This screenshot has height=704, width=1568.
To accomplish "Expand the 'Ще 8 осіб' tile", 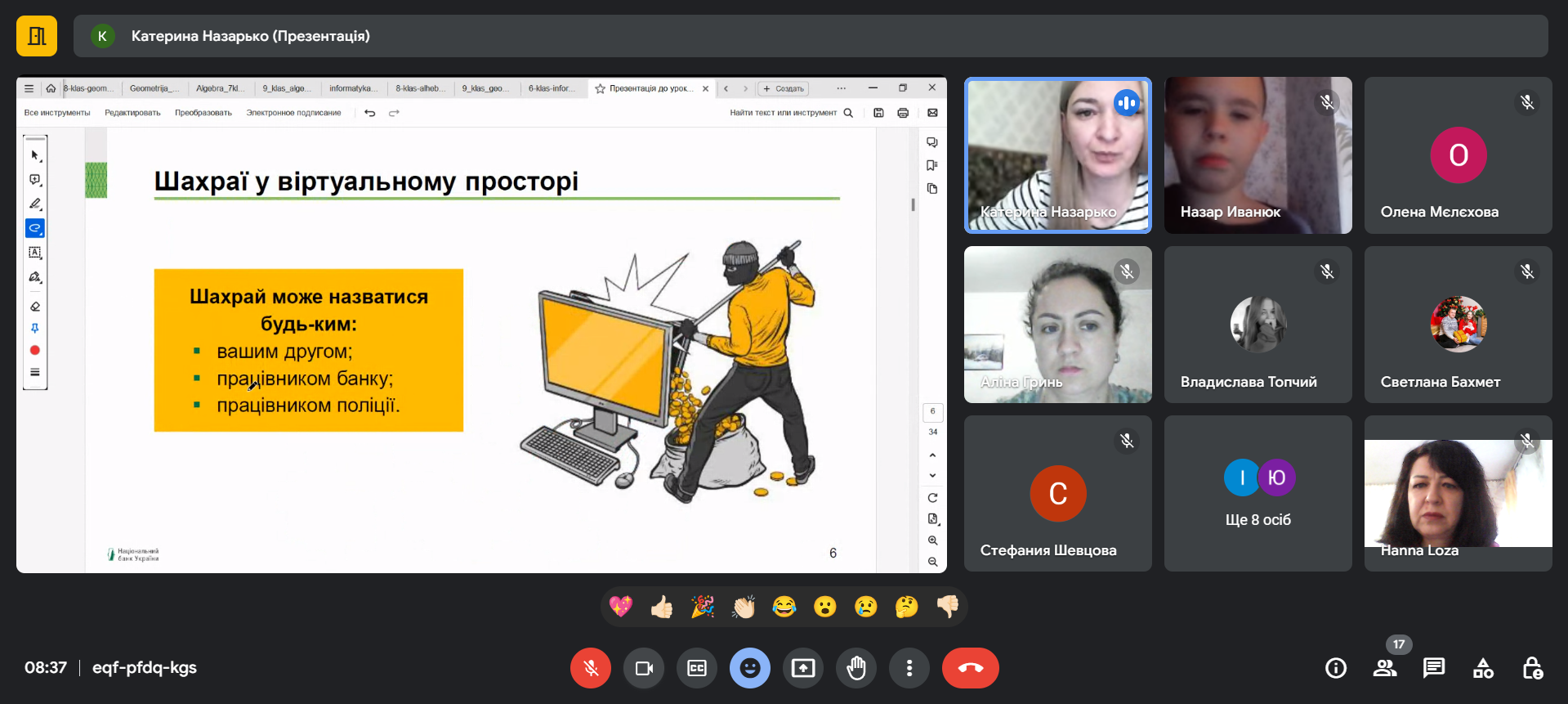I will 1258,493.
